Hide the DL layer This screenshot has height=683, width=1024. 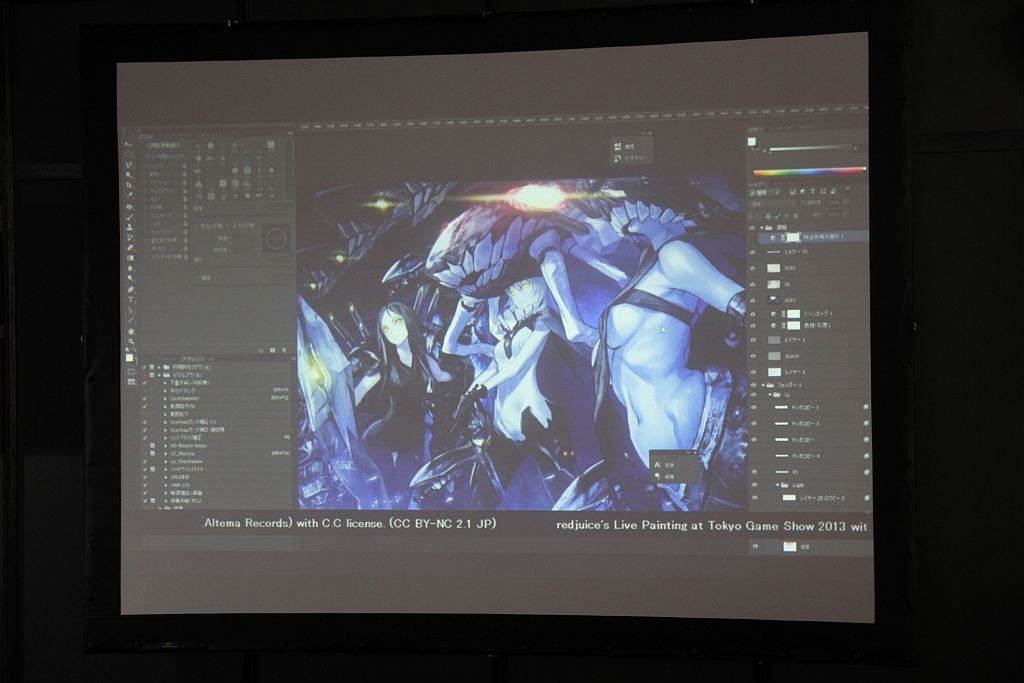[x=752, y=285]
